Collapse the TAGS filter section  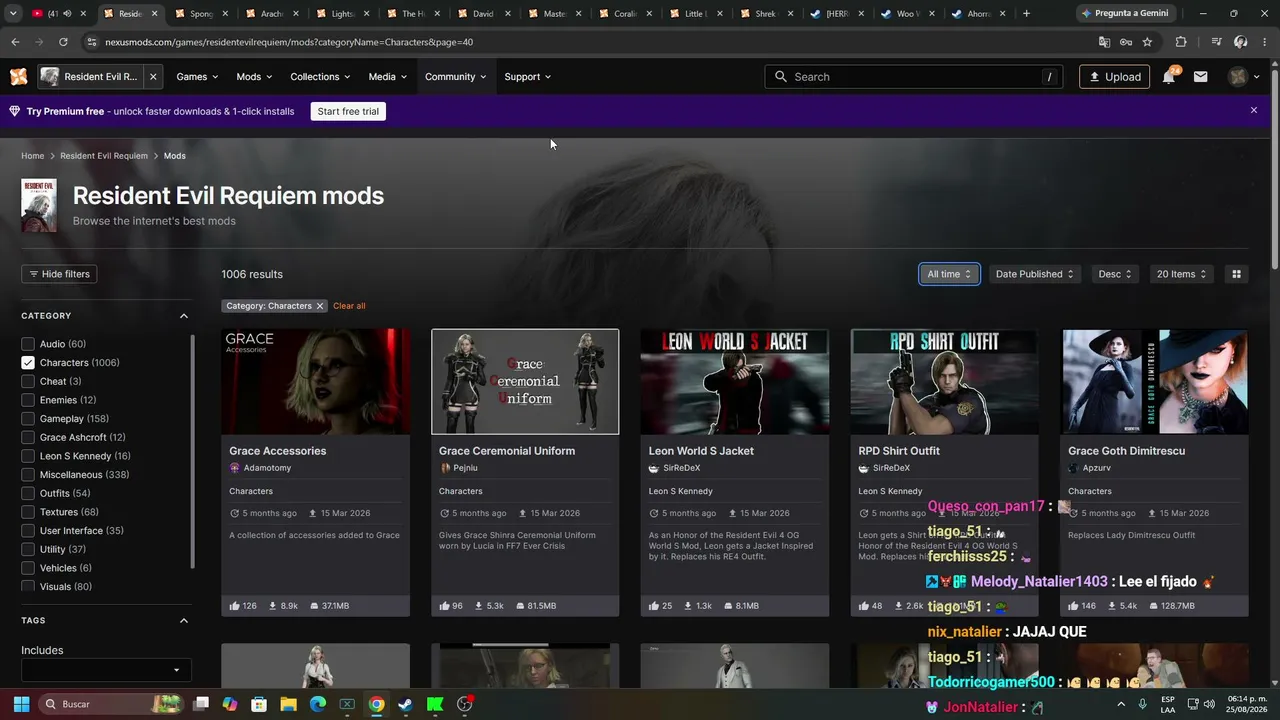point(184,621)
